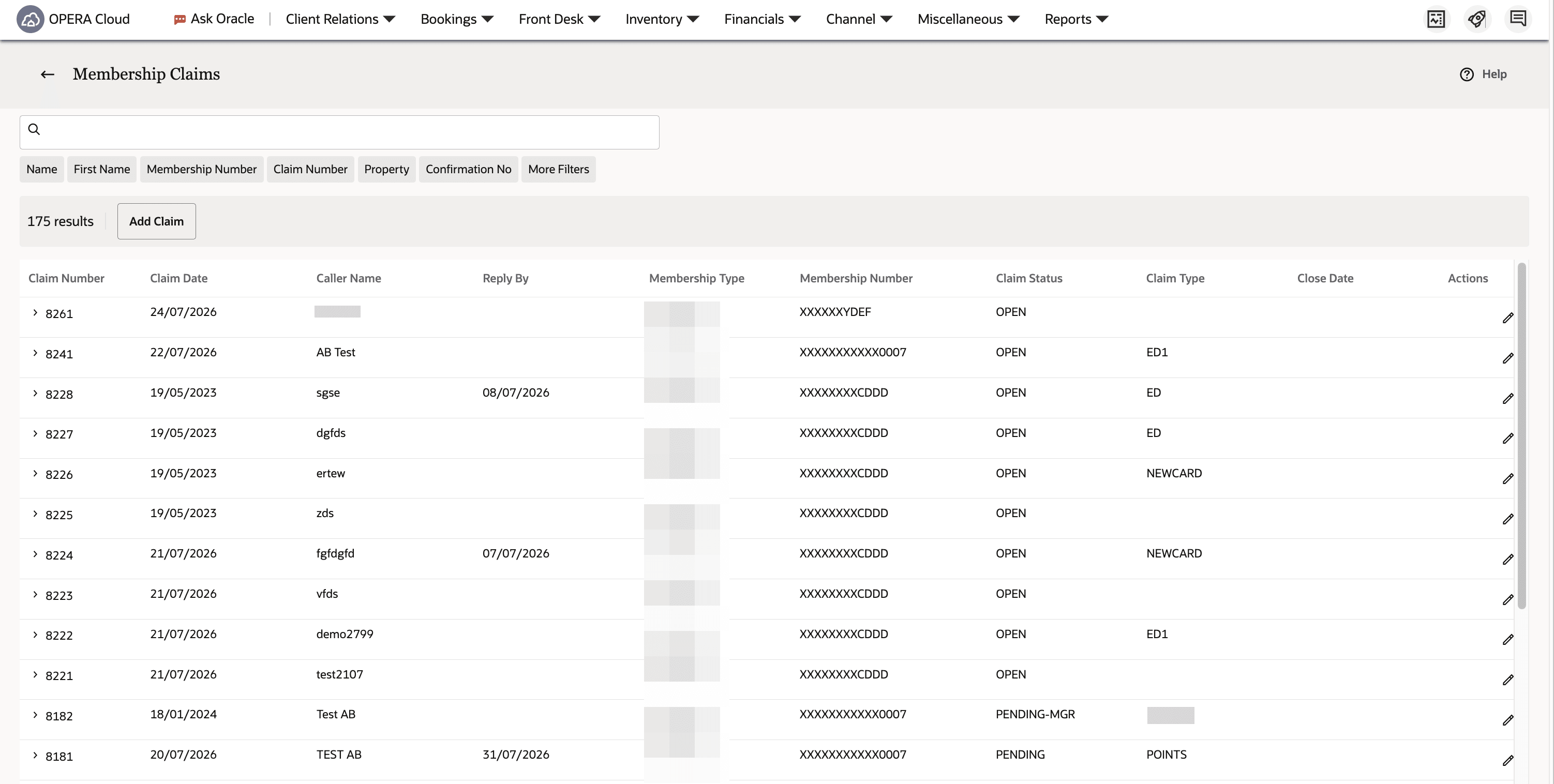Click the OPERA Cloud logo icon
The width and height of the screenshot is (1554, 784).
(x=30, y=19)
